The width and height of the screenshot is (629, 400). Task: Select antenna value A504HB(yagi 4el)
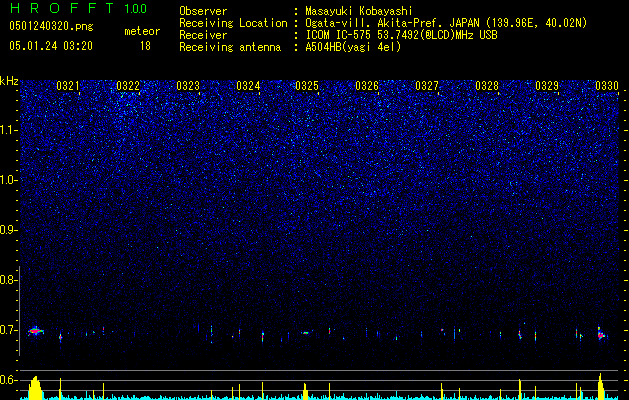point(353,47)
